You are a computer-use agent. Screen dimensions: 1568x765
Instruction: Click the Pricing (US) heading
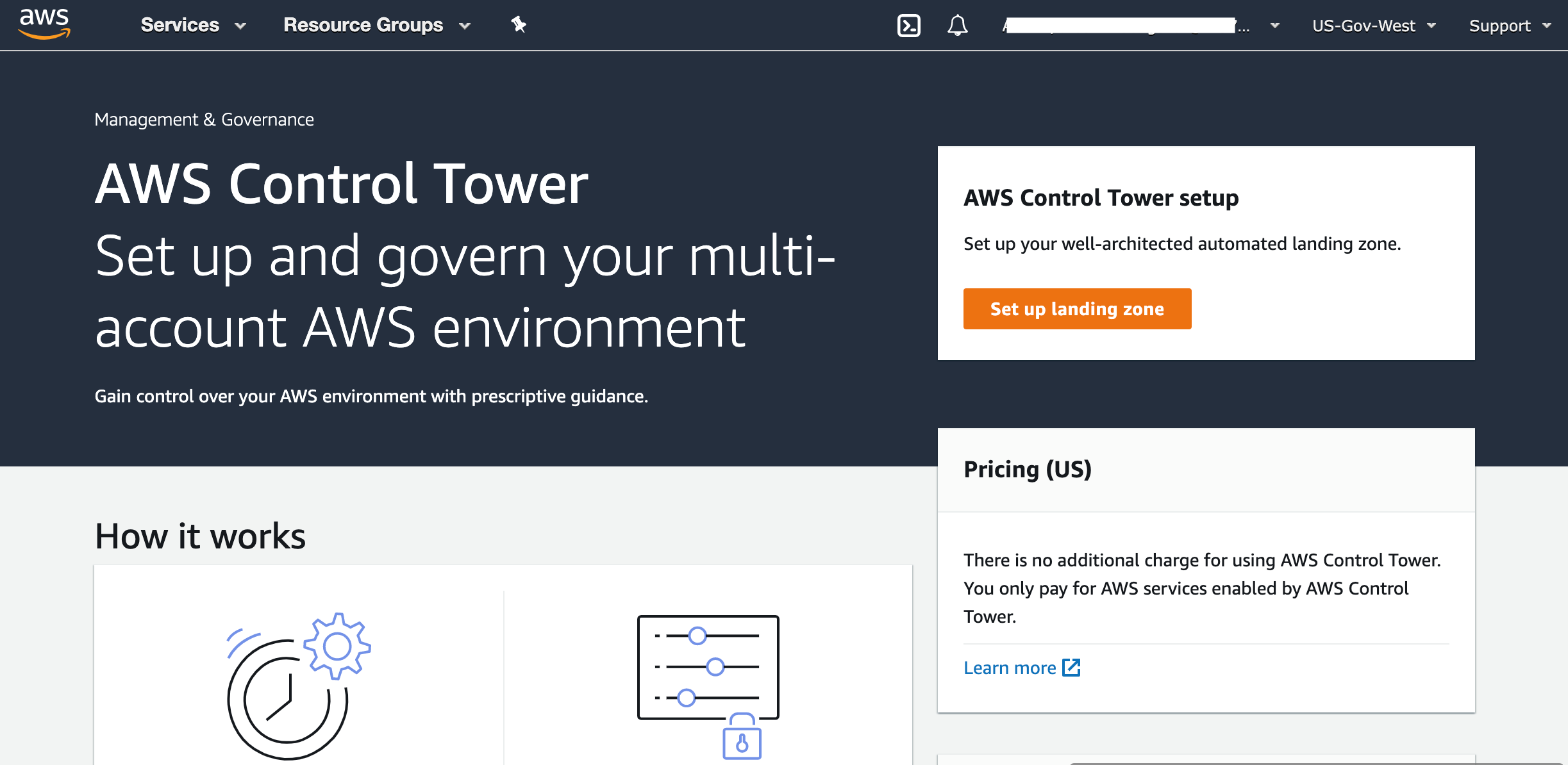point(1027,470)
